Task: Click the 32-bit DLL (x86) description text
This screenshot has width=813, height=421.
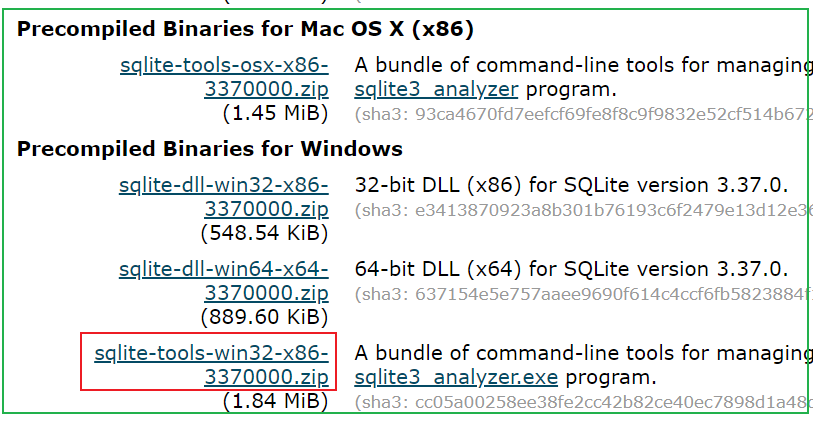Action: pos(571,185)
